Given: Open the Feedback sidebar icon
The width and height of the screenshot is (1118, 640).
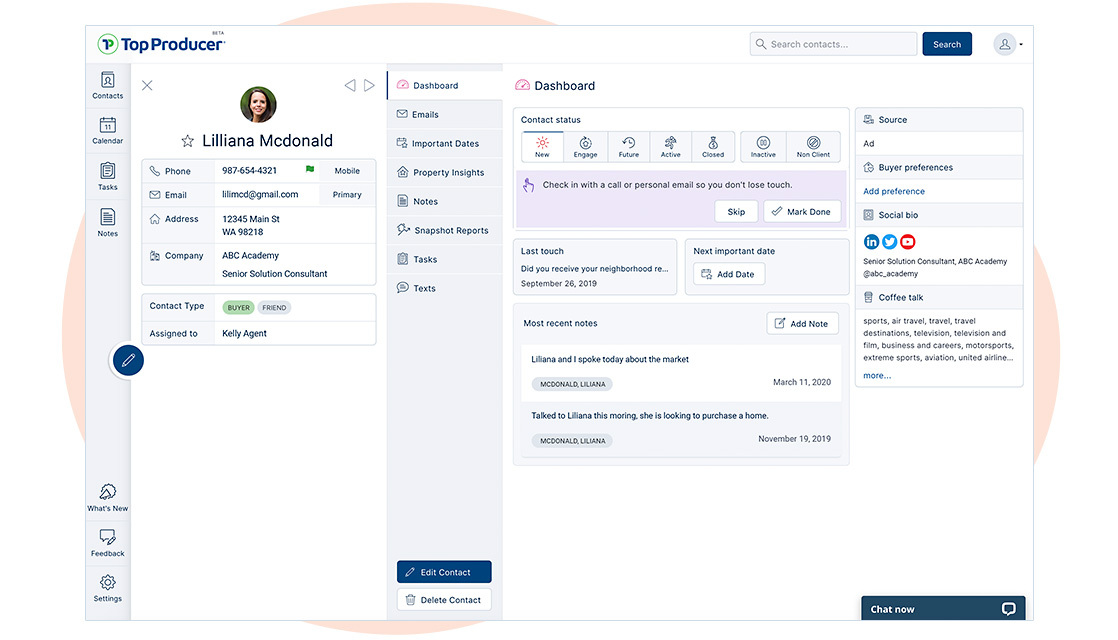Looking at the screenshot, I should [x=107, y=542].
